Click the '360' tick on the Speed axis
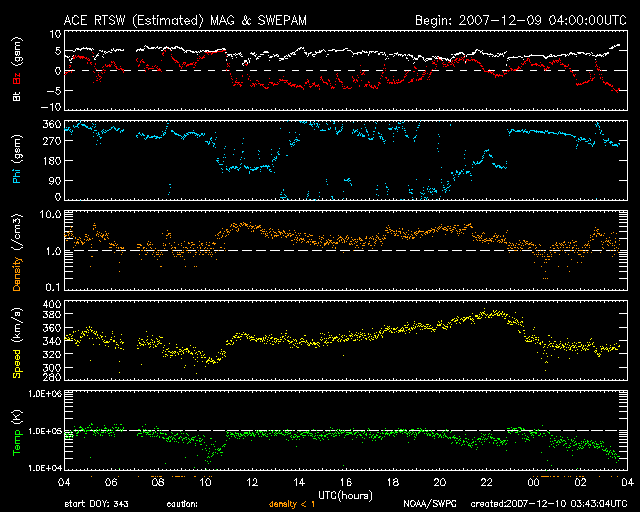640x512 pixels. [x=52, y=328]
